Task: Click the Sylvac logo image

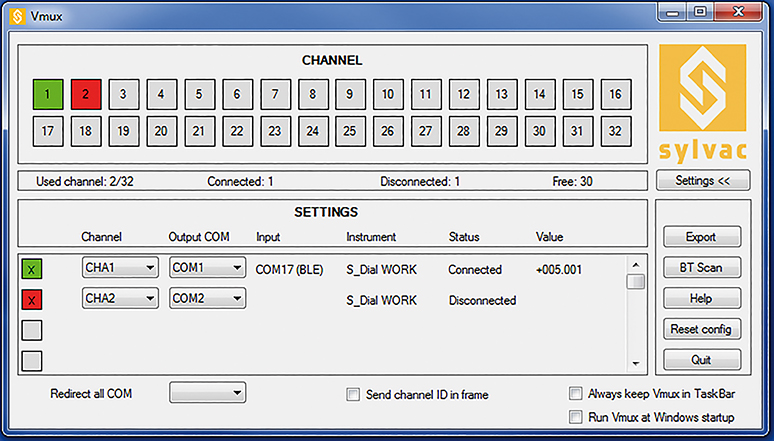Action: (x=700, y=105)
